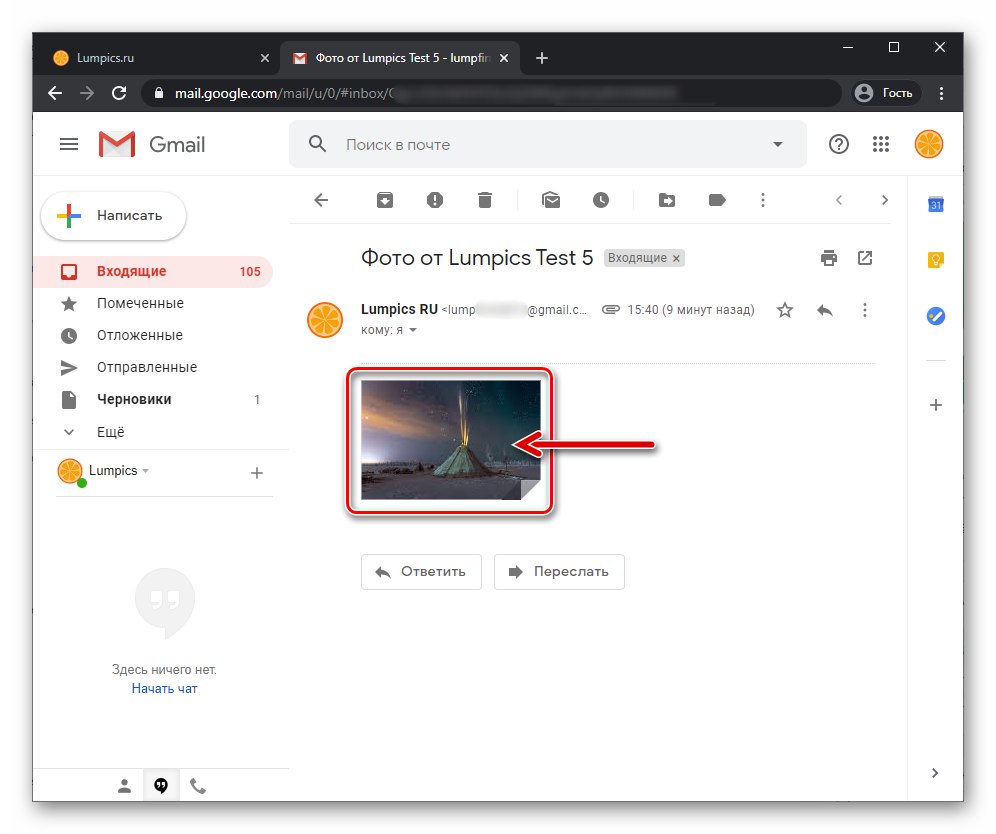Click the 'Переслать' button
This screenshot has height=834, width=996.
pos(559,572)
